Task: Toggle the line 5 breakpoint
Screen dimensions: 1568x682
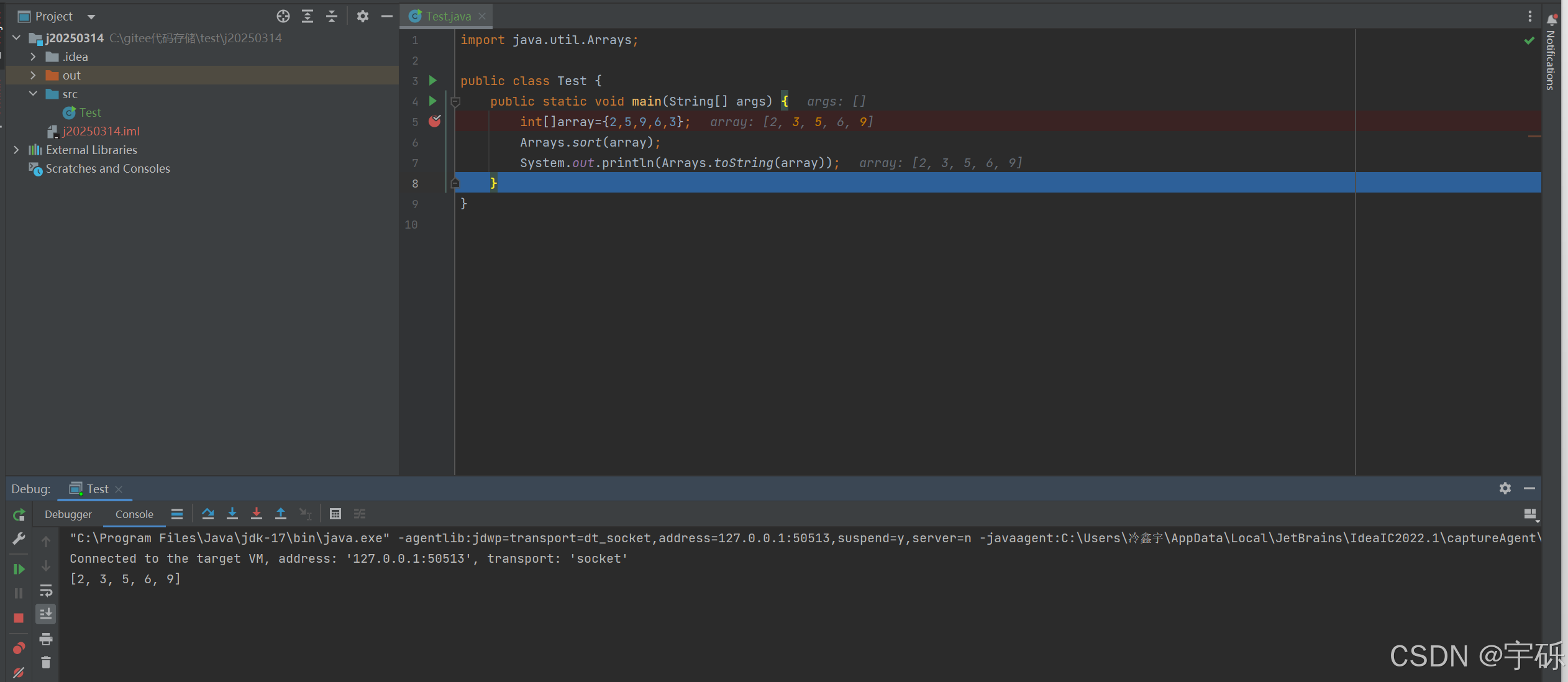Action: (434, 121)
